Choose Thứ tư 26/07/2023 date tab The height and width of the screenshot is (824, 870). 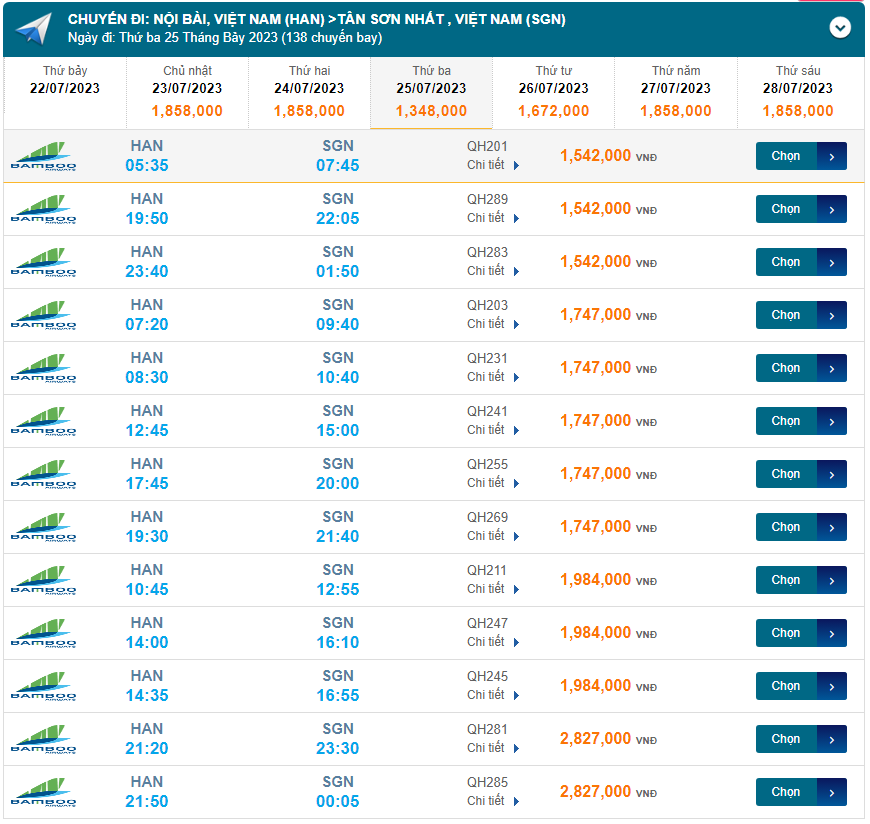[554, 92]
